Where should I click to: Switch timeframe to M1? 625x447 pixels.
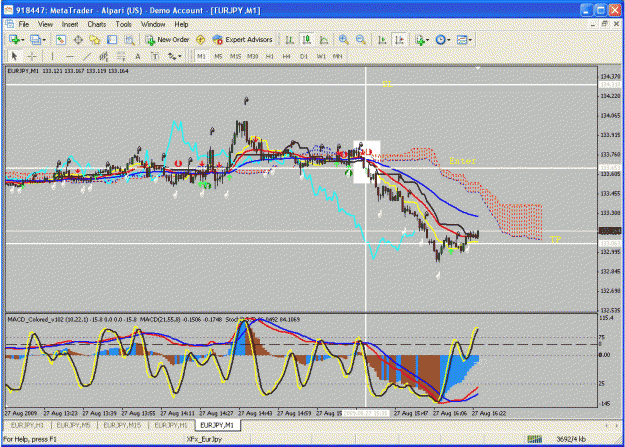[201, 56]
